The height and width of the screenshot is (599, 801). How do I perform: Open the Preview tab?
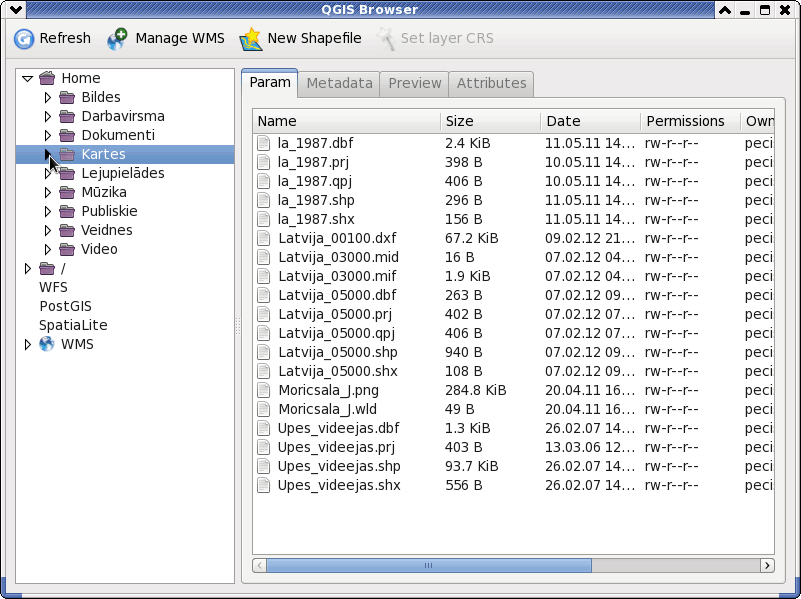[x=414, y=84]
